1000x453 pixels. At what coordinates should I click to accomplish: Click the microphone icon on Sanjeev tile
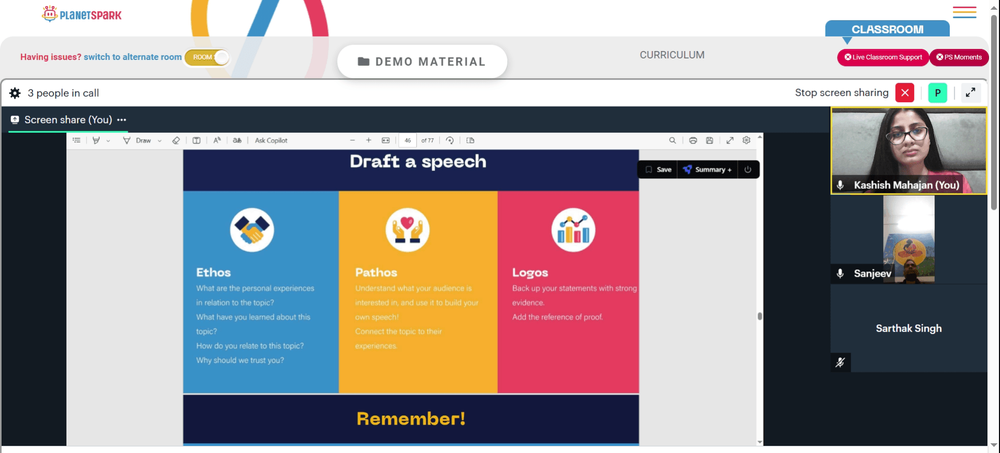pyautogui.click(x=841, y=274)
